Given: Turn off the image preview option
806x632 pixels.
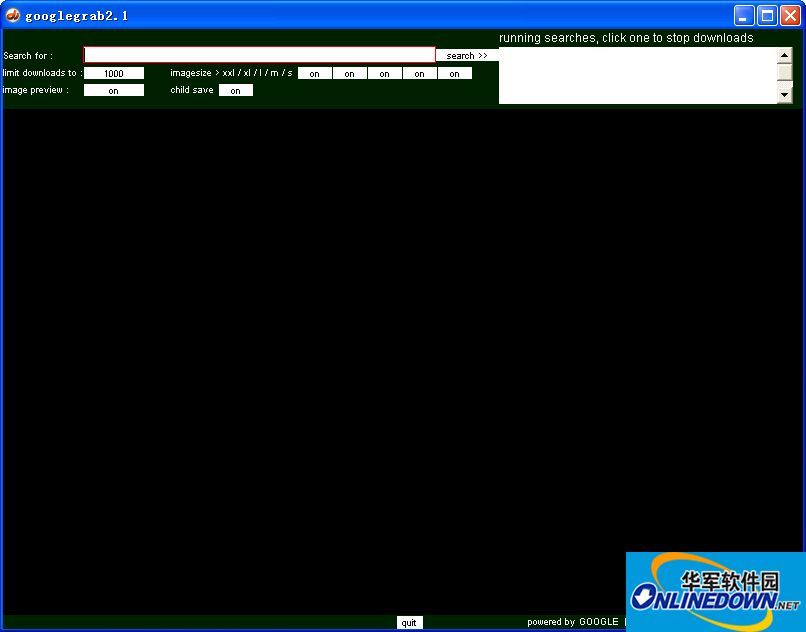Looking at the screenshot, I should (x=114, y=90).
